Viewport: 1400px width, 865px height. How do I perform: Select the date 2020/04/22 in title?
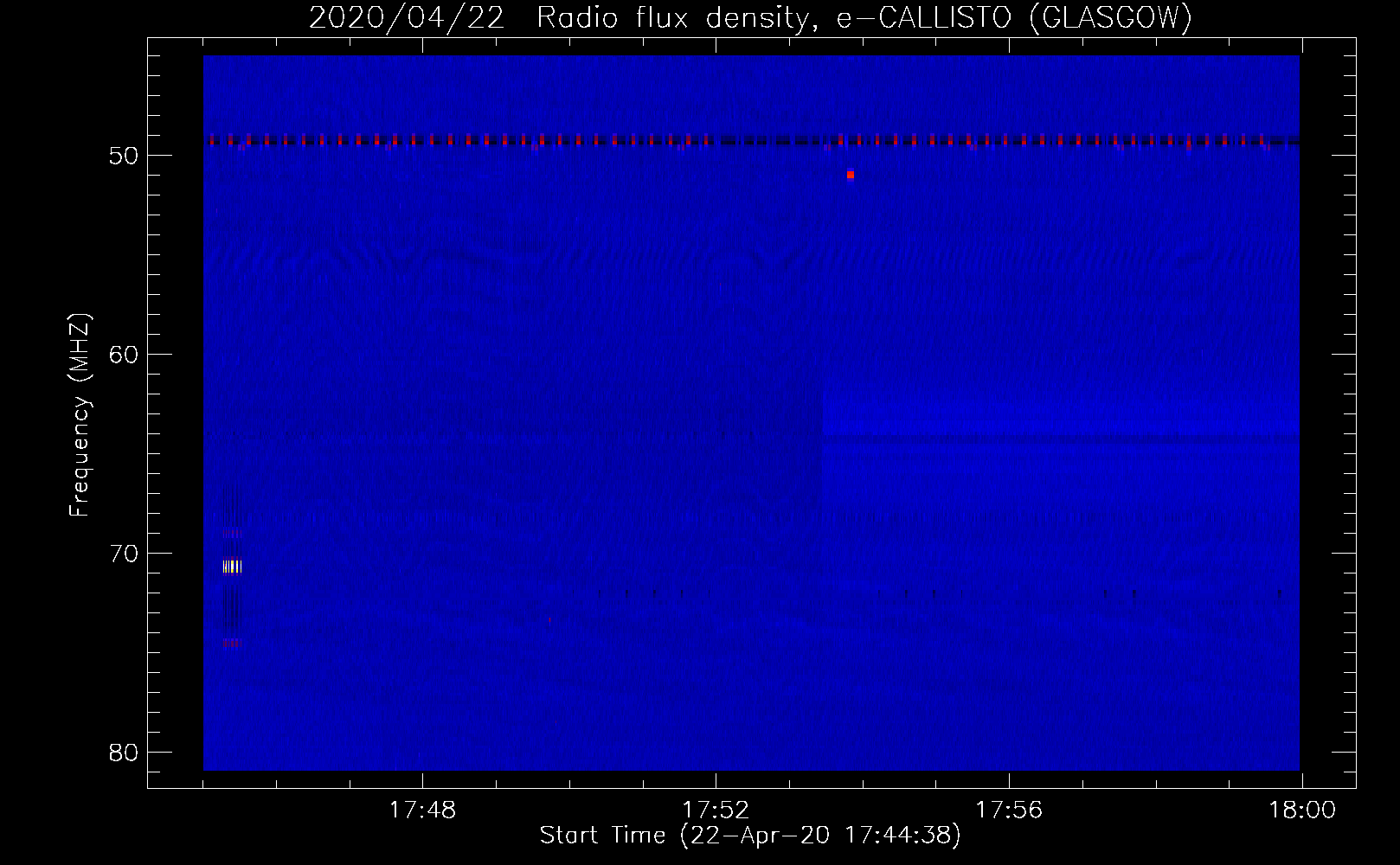click(x=407, y=17)
